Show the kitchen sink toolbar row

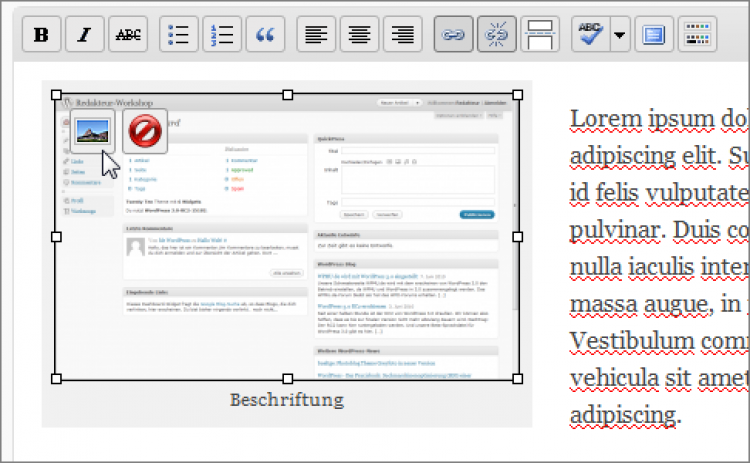[698, 34]
